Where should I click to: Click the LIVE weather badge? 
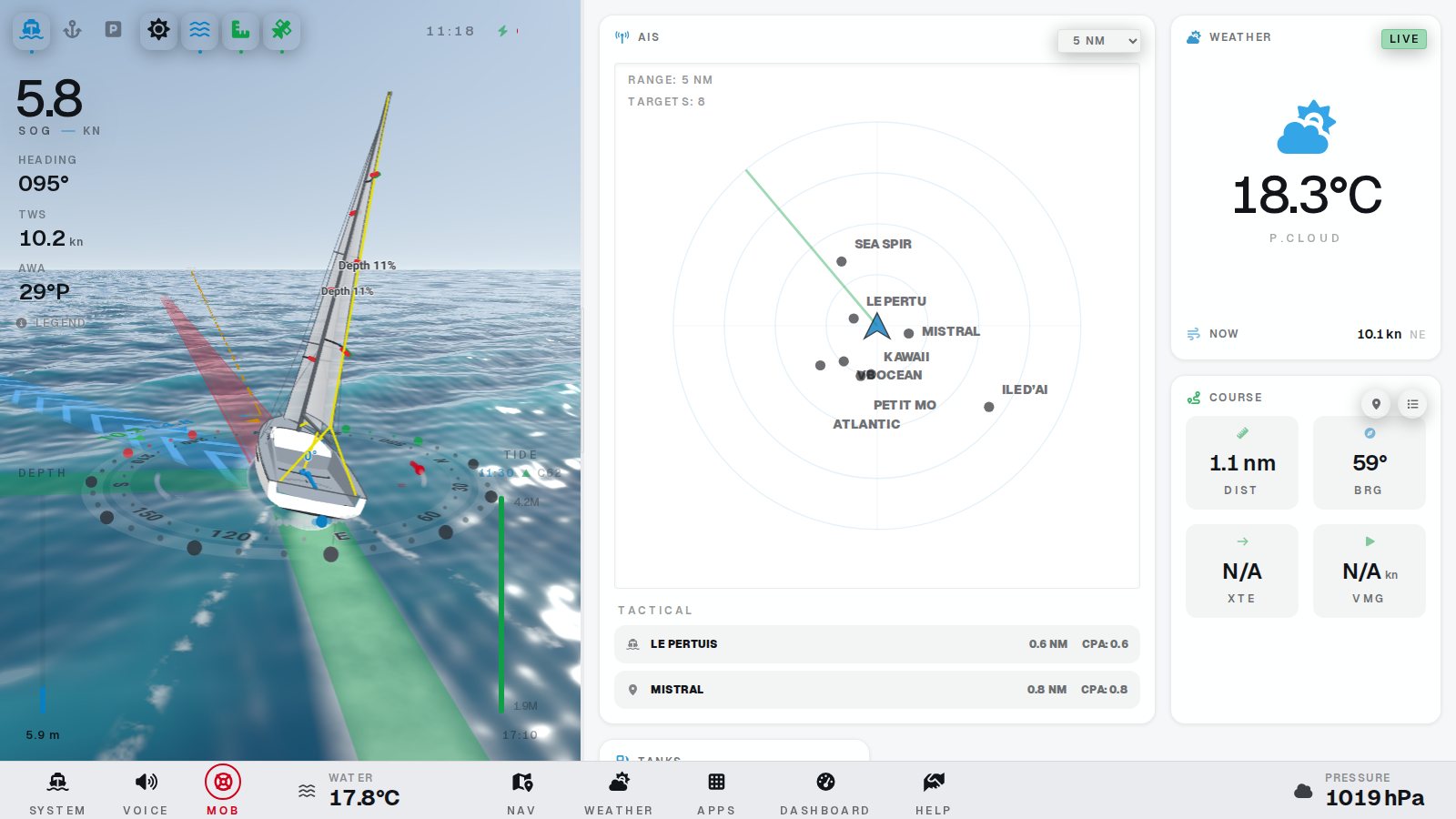[1403, 39]
